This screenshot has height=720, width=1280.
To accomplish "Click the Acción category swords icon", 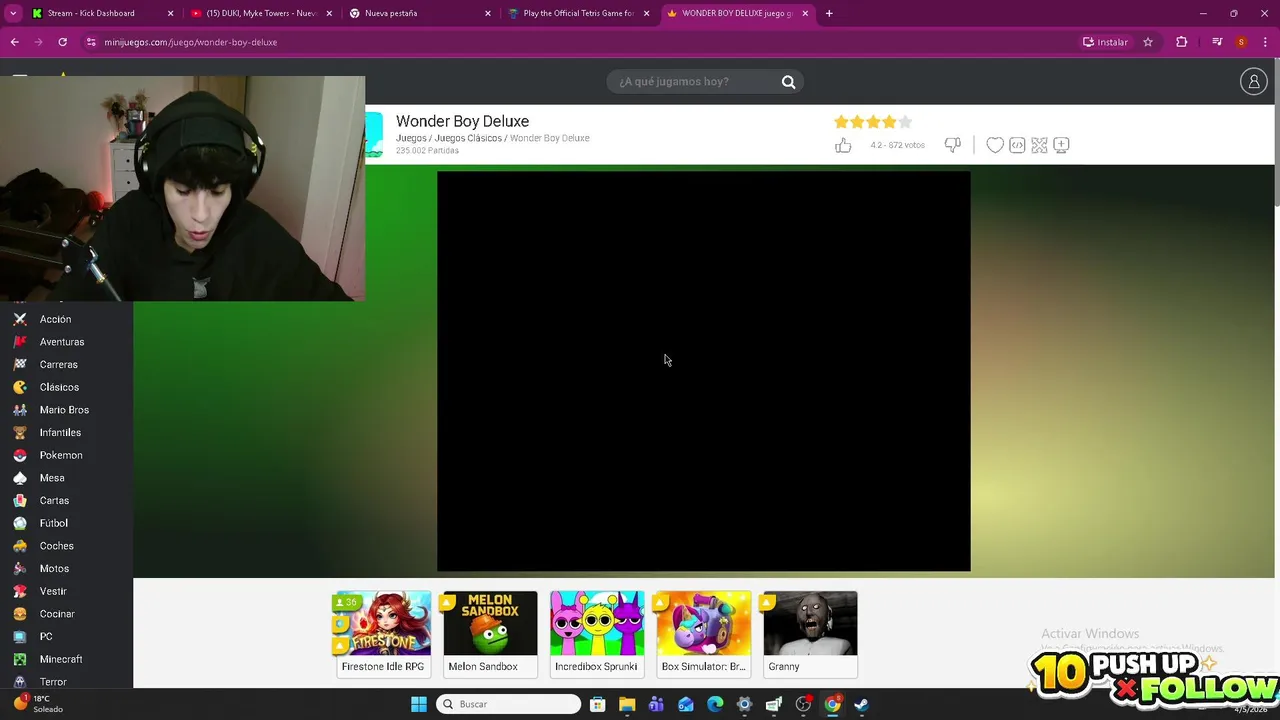I will click(x=19, y=319).
